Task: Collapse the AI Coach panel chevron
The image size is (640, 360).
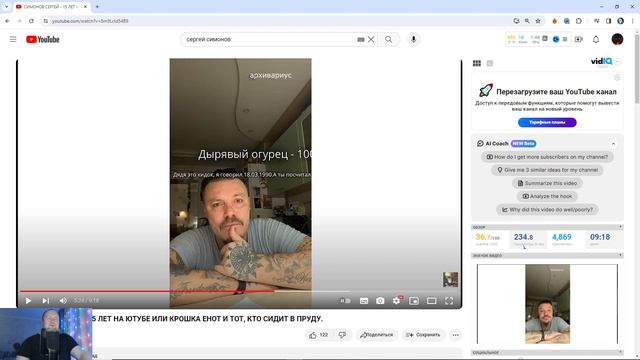Action: click(x=613, y=144)
